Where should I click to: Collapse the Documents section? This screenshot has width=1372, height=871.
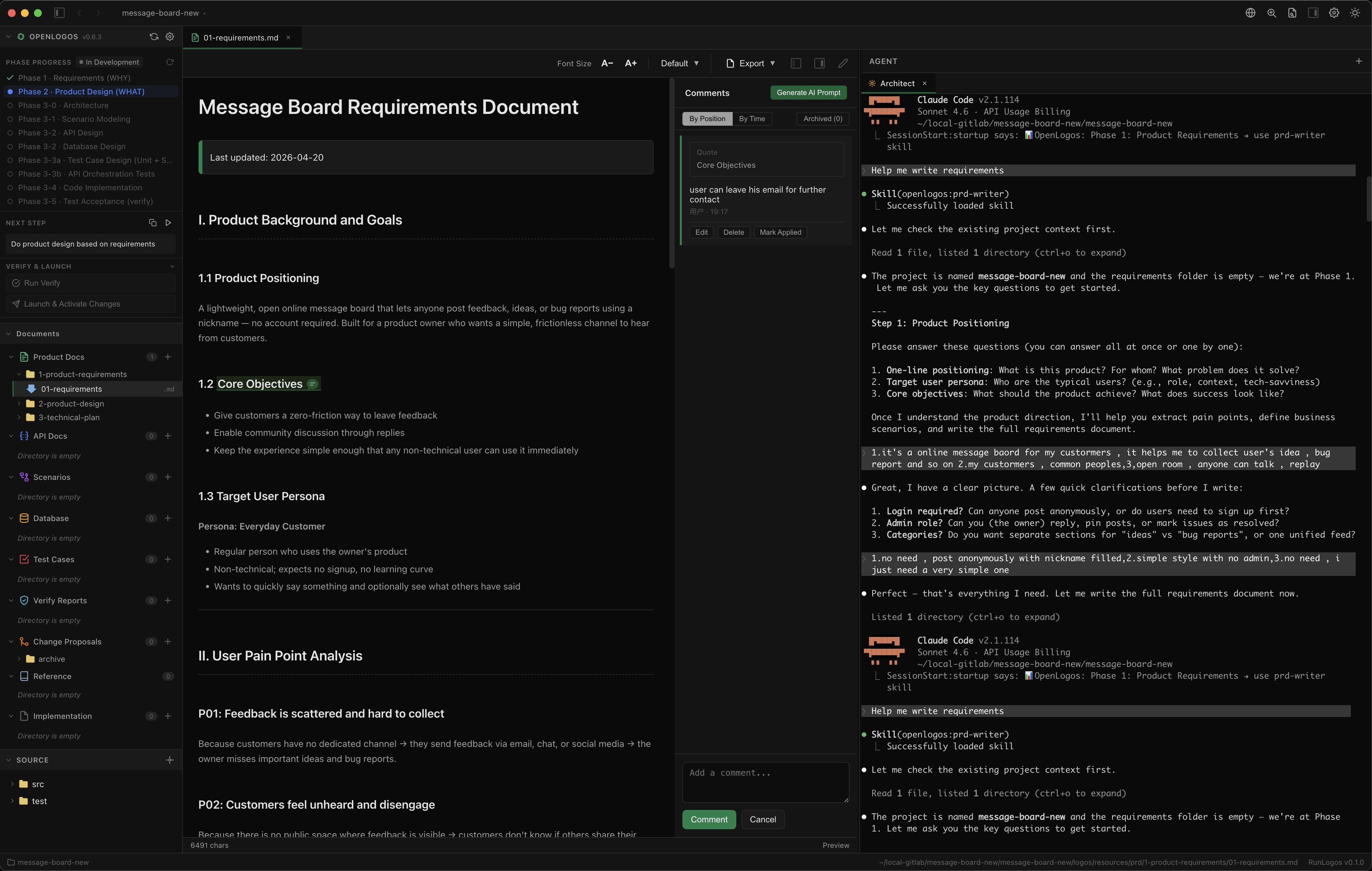(8, 334)
